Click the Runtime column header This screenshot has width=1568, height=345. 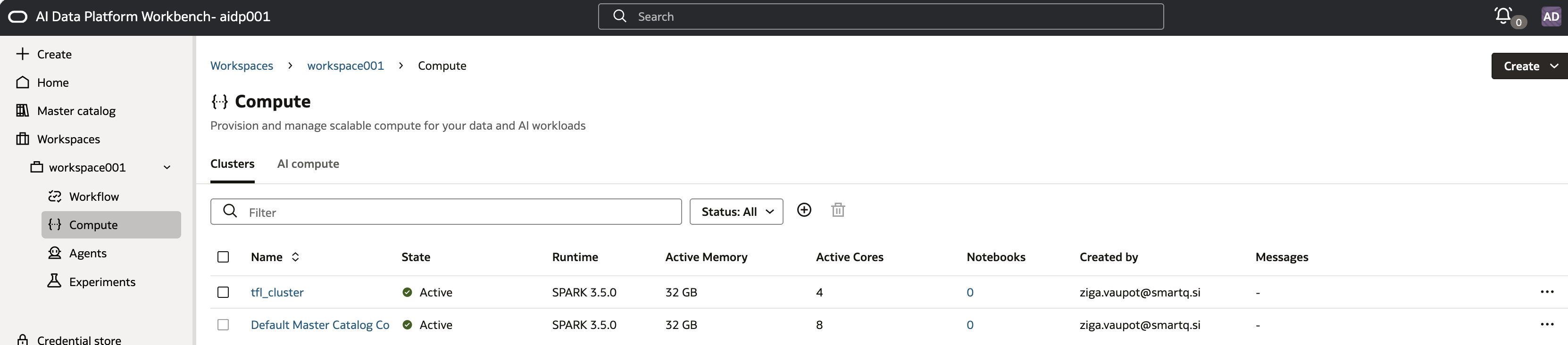pyautogui.click(x=575, y=257)
